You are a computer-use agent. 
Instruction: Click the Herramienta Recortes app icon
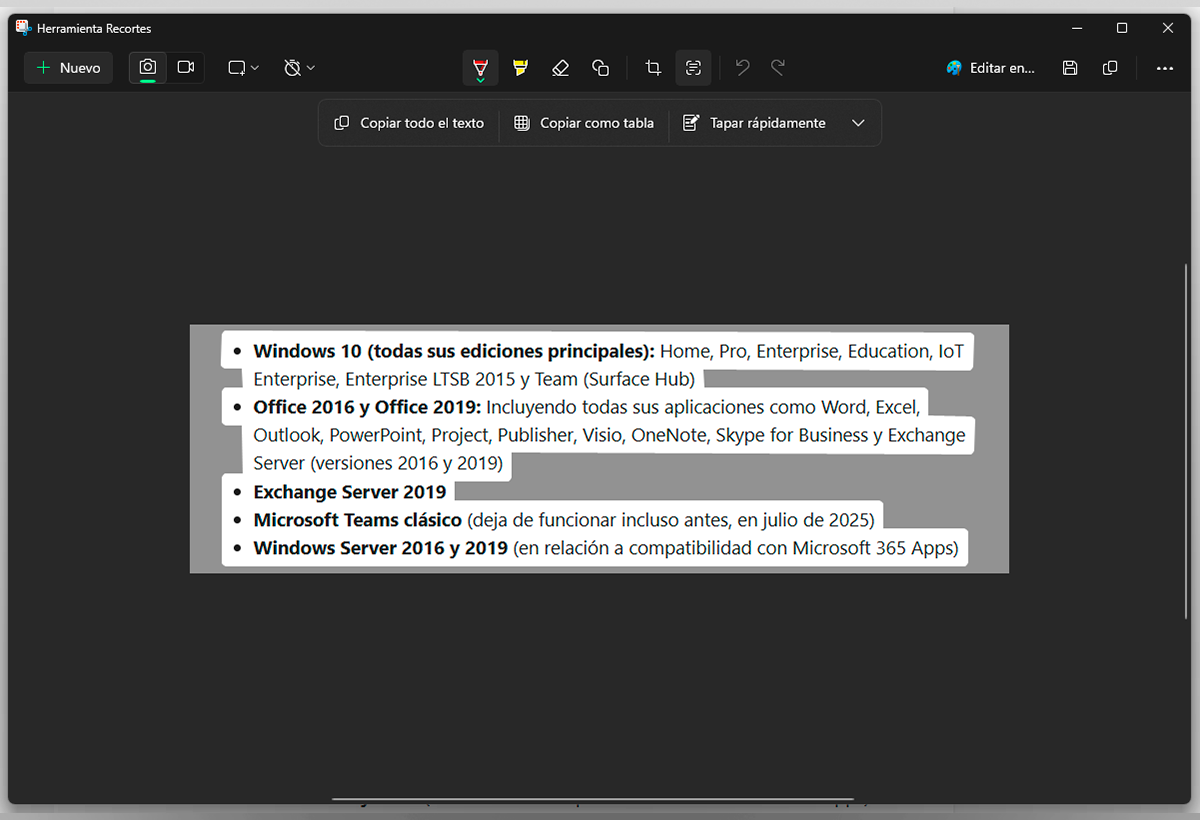coord(24,28)
